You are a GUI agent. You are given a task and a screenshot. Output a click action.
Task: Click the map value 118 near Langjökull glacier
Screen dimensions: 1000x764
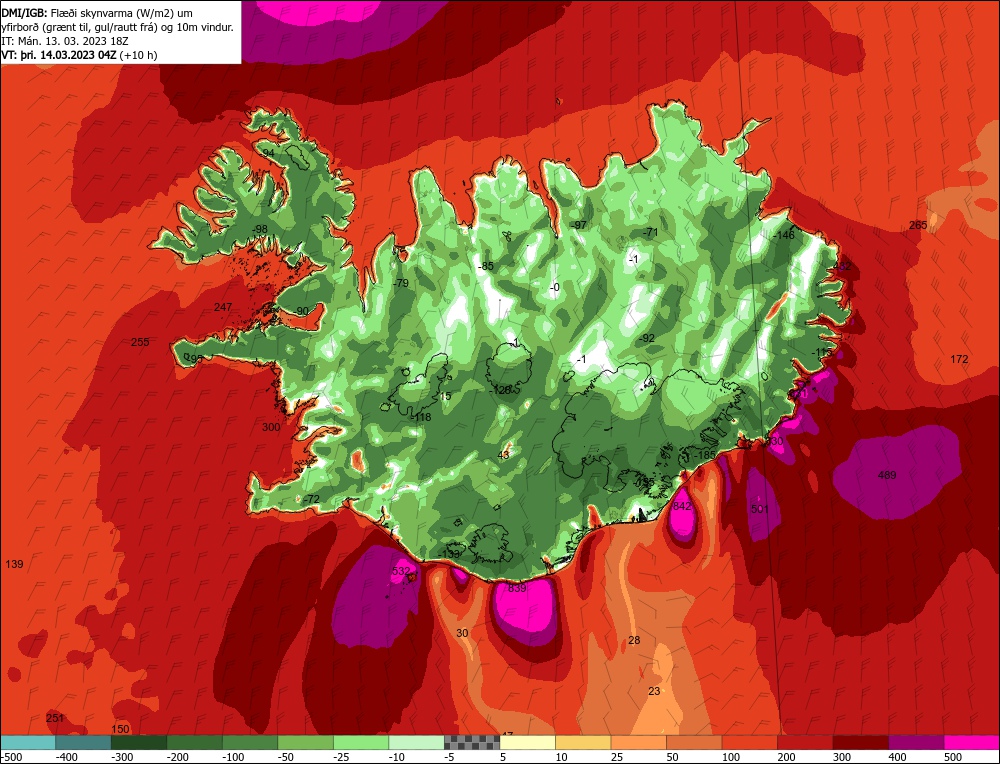tap(423, 417)
